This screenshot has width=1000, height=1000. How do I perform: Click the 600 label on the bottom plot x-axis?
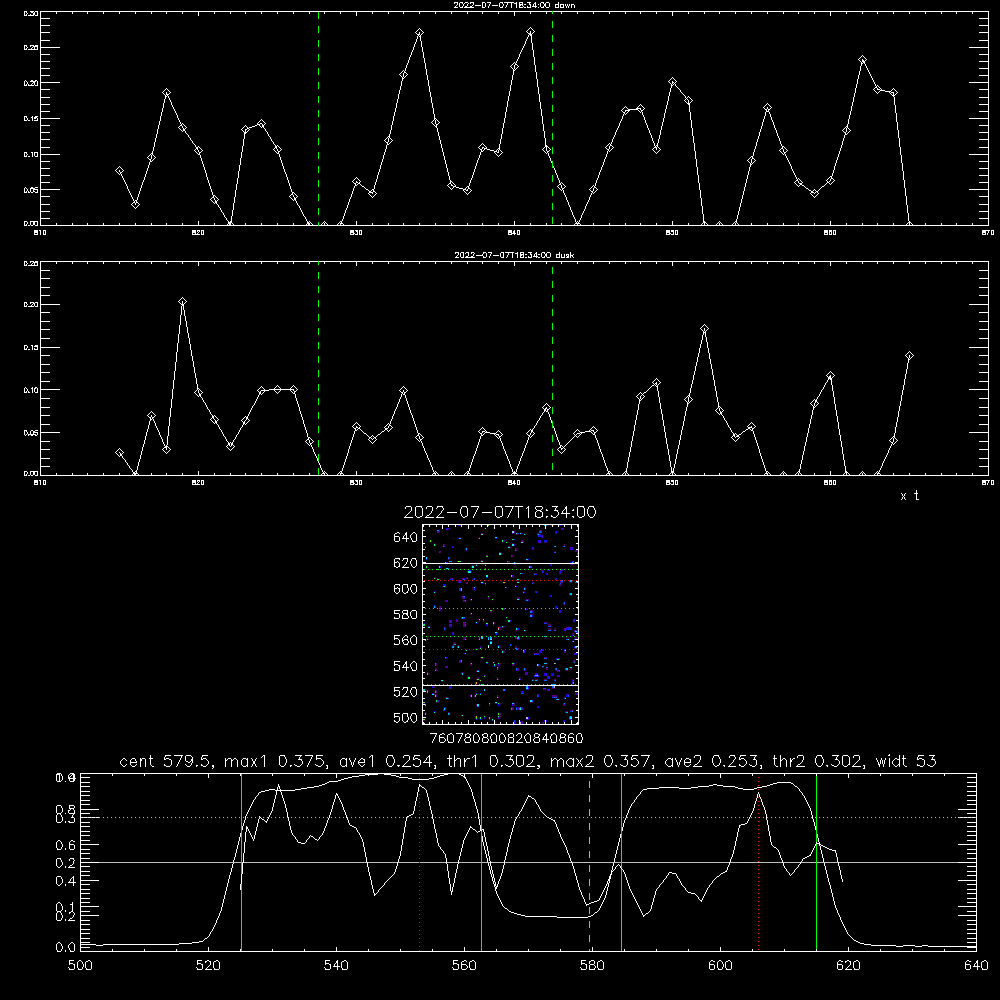pos(721,966)
